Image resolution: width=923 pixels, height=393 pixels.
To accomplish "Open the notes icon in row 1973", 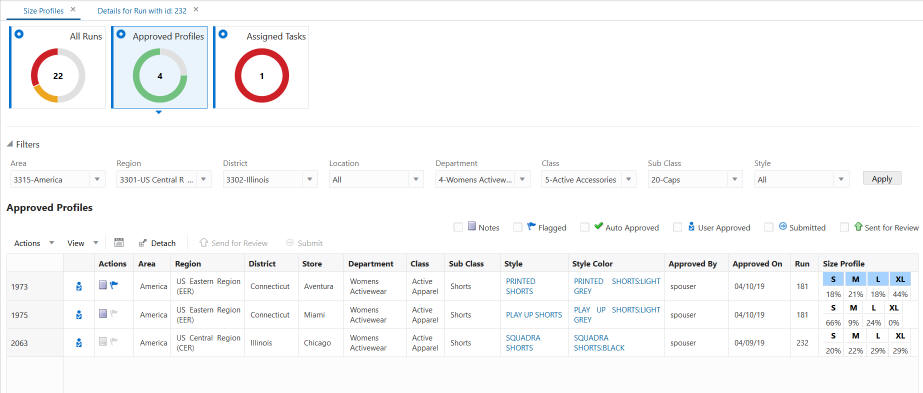I will (x=103, y=285).
